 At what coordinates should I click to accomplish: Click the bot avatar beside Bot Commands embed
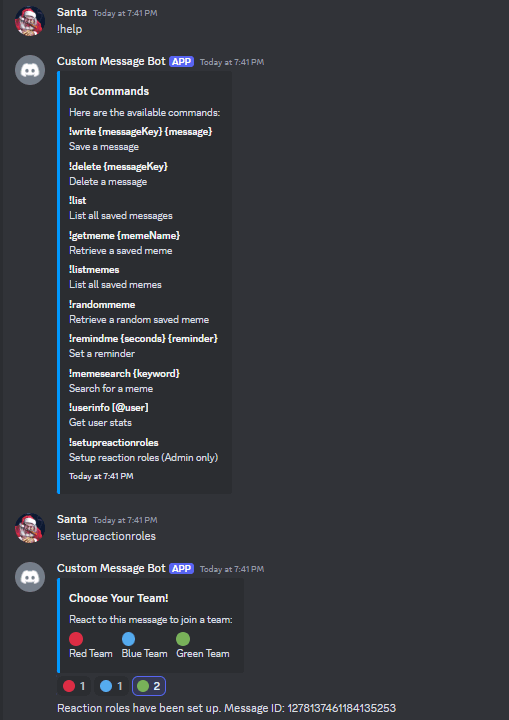30,70
